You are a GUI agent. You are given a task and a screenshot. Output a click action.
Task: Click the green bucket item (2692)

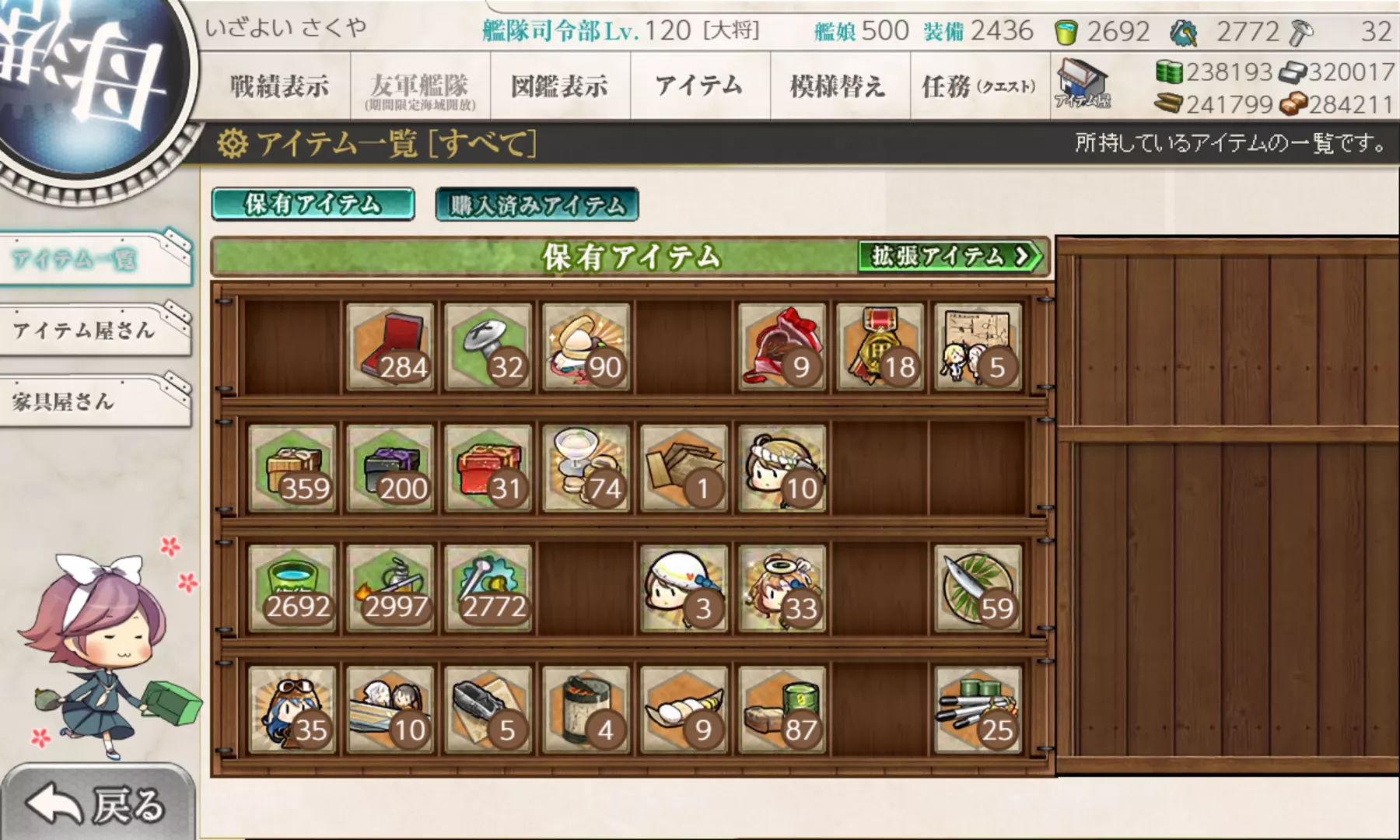[292, 588]
